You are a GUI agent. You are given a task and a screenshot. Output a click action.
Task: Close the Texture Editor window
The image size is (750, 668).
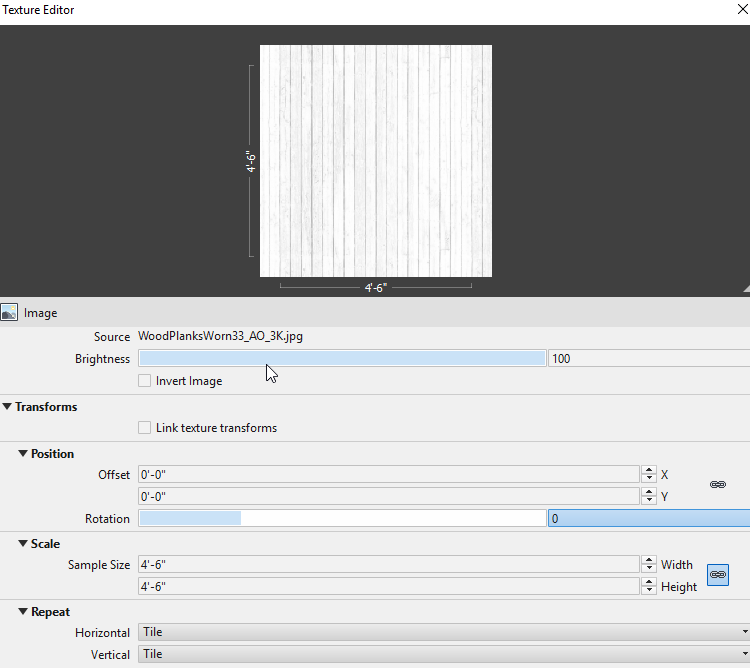click(x=742, y=9)
